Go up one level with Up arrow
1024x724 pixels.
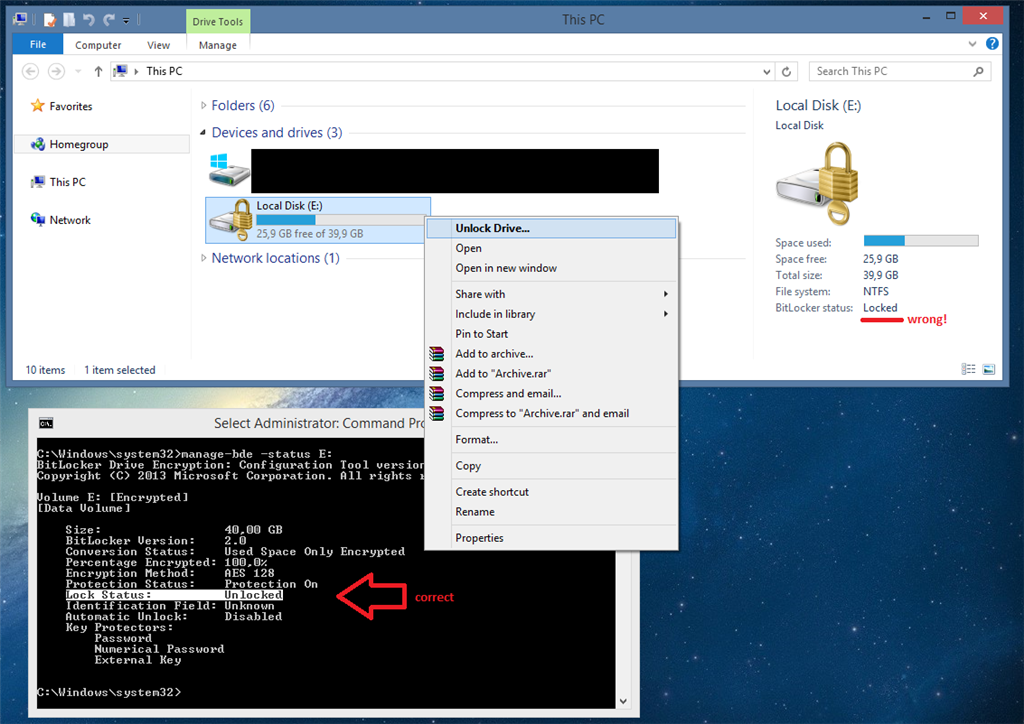[x=98, y=71]
